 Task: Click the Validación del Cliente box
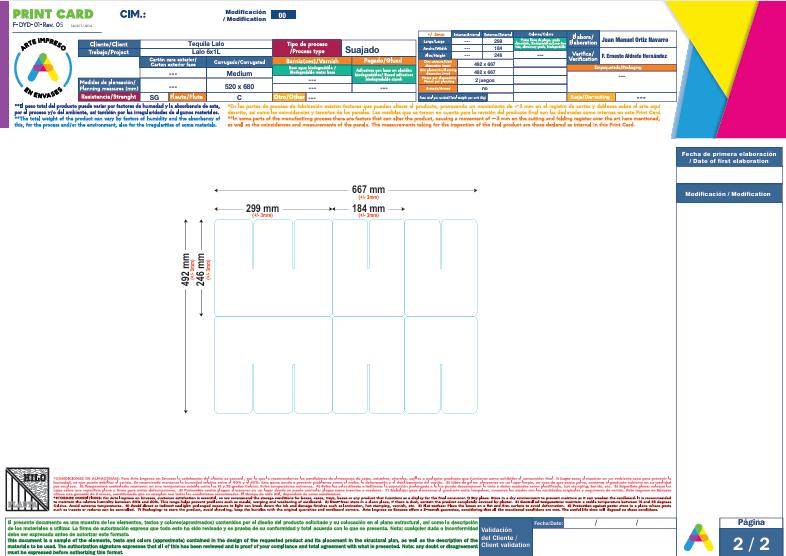tap(505, 537)
